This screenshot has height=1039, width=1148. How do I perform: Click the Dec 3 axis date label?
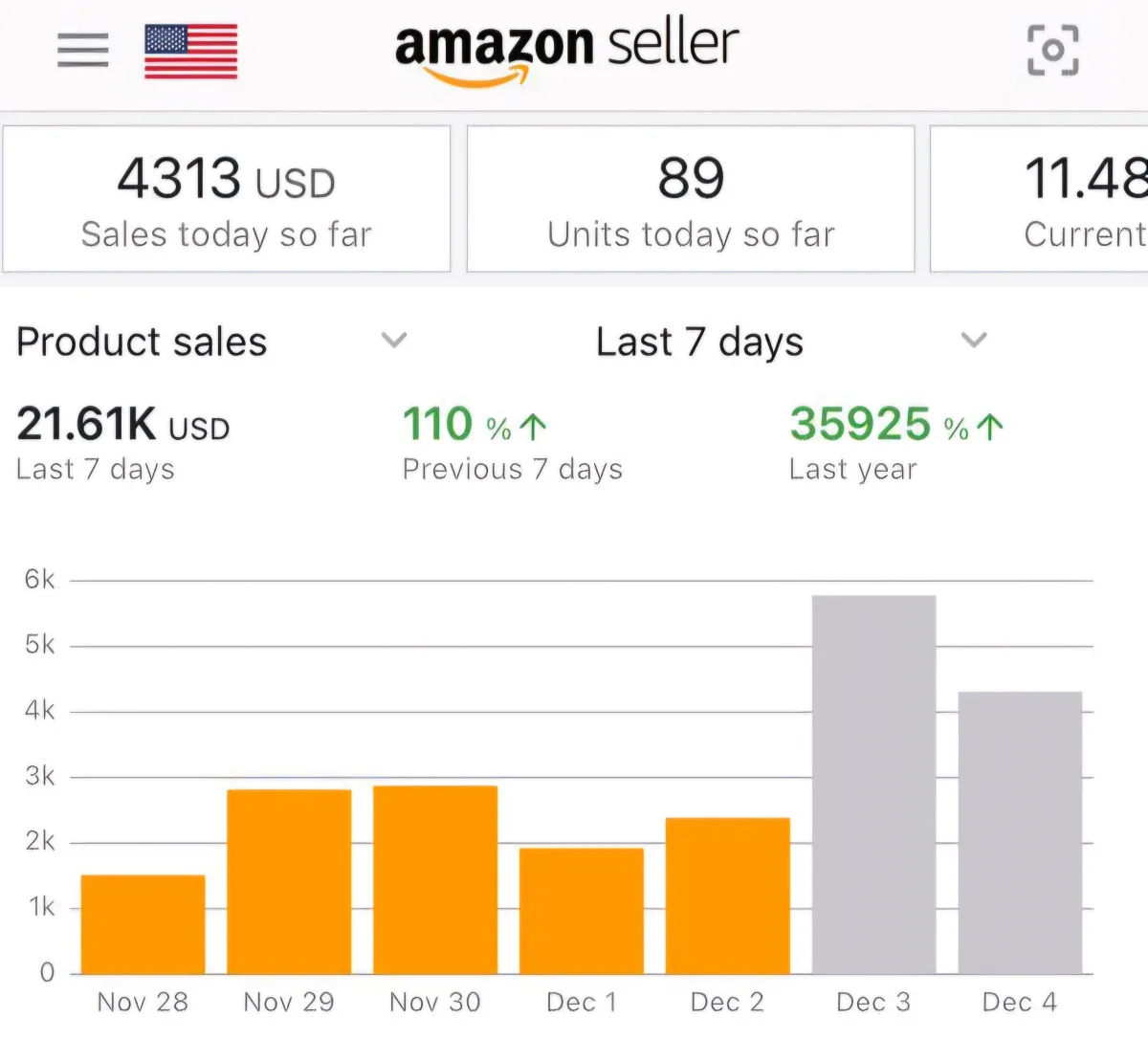[x=873, y=1002]
